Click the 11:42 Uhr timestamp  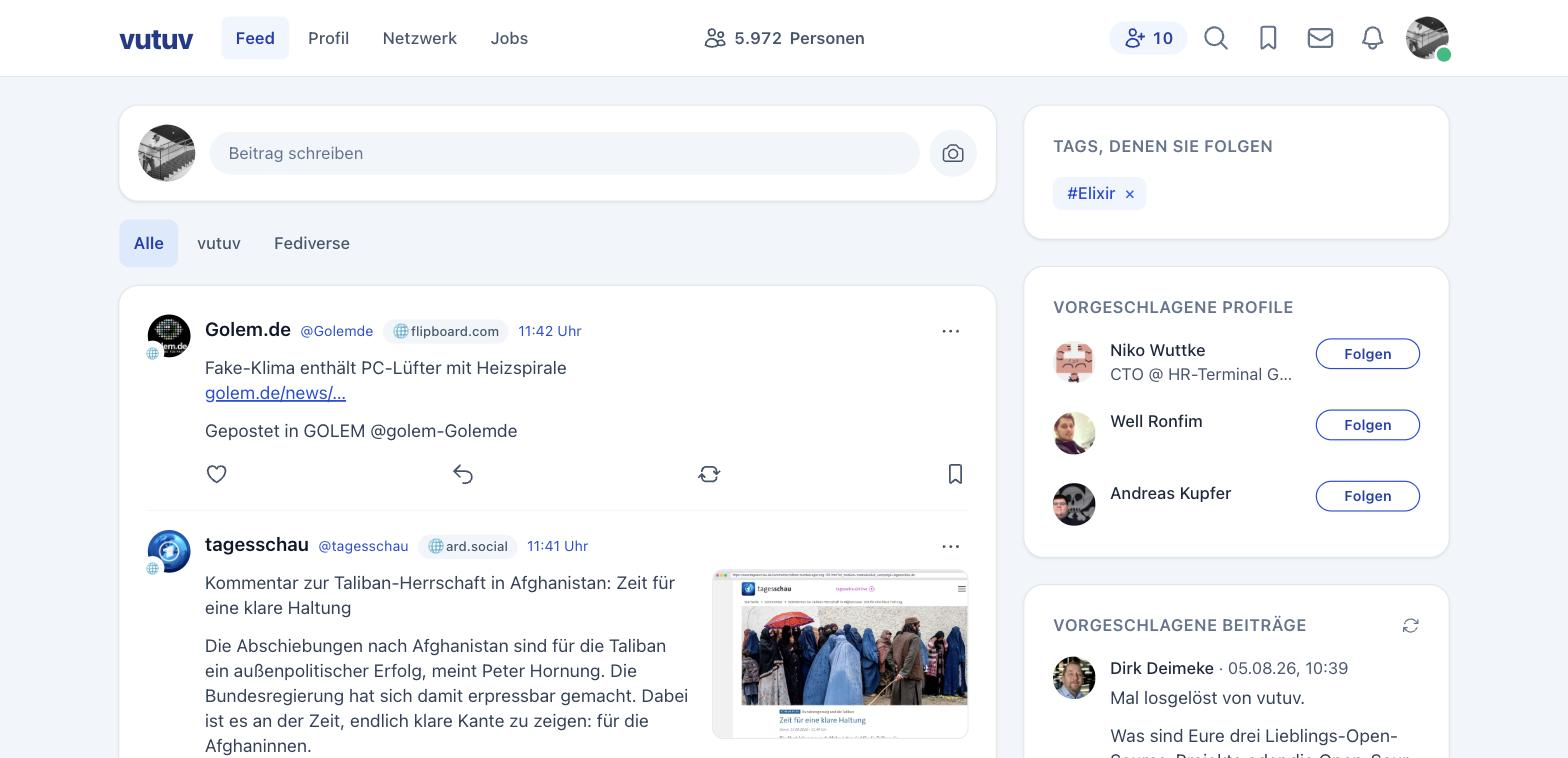(x=550, y=331)
